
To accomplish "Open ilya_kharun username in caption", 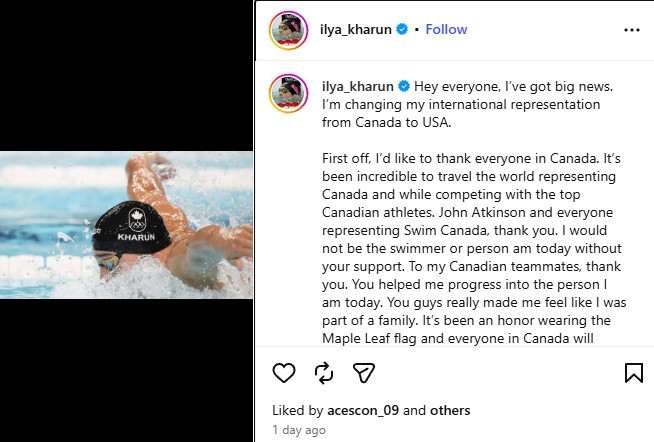I will (357, 86).
